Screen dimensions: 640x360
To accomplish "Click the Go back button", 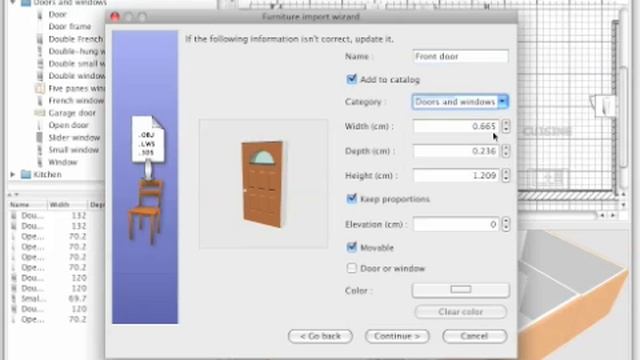I will pos(320,336).
